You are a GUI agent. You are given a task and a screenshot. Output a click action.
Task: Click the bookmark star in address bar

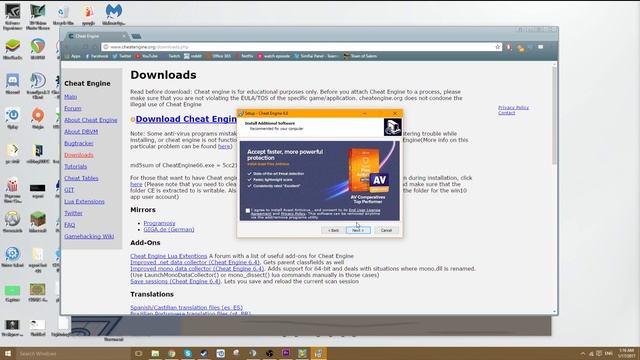[x=498, y=47]
